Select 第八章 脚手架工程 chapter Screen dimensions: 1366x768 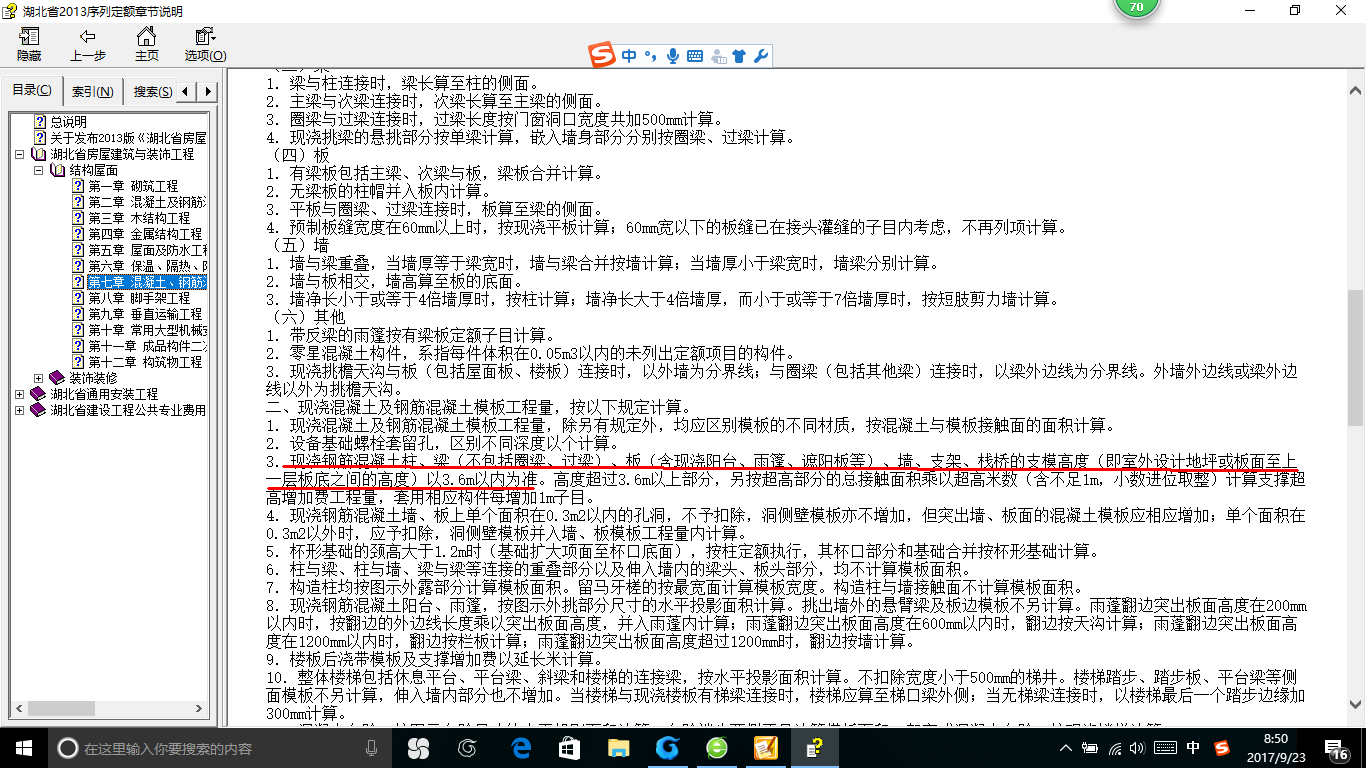click(x=138, y=298)
